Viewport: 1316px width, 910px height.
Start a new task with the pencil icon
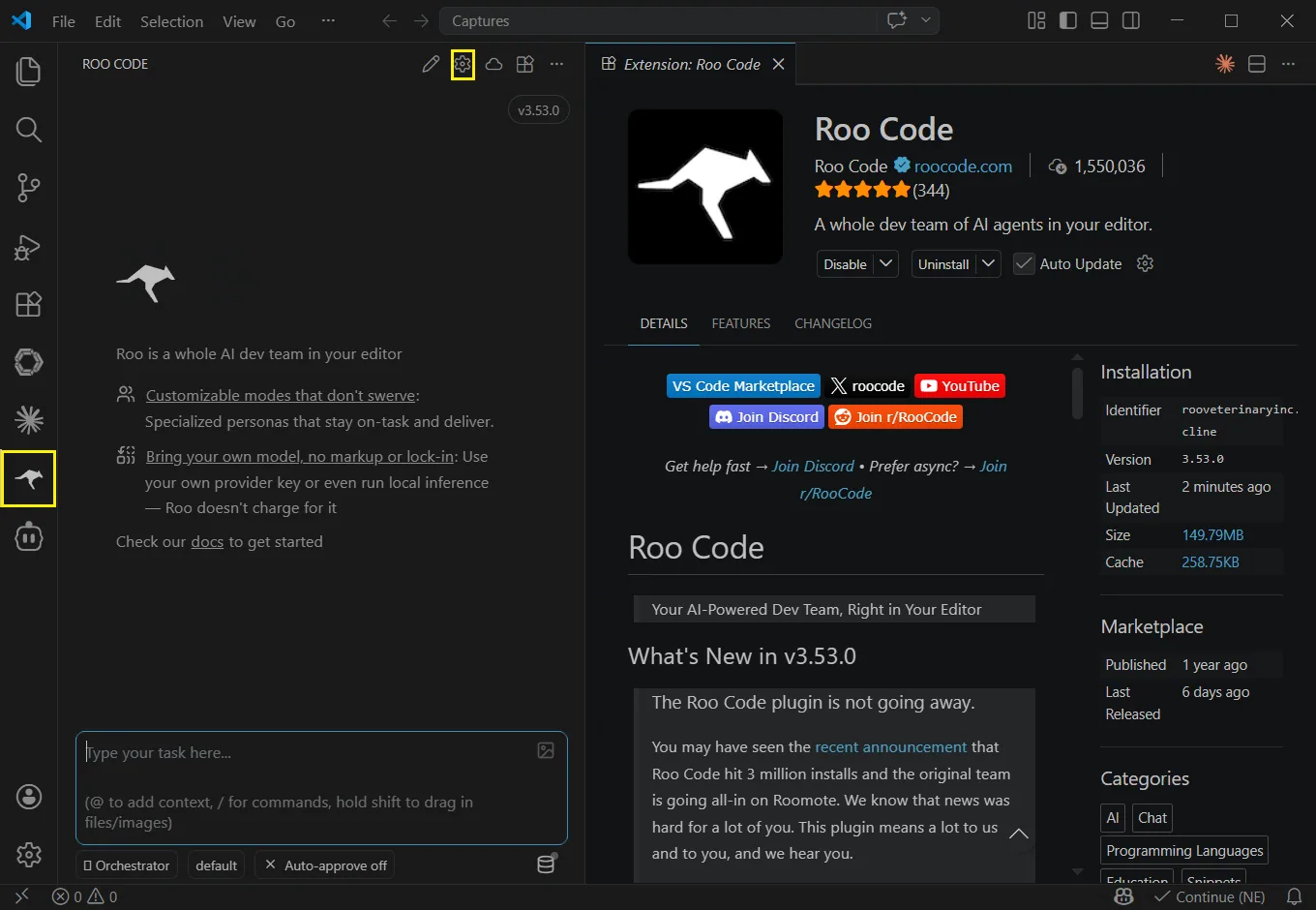(431, 64)
